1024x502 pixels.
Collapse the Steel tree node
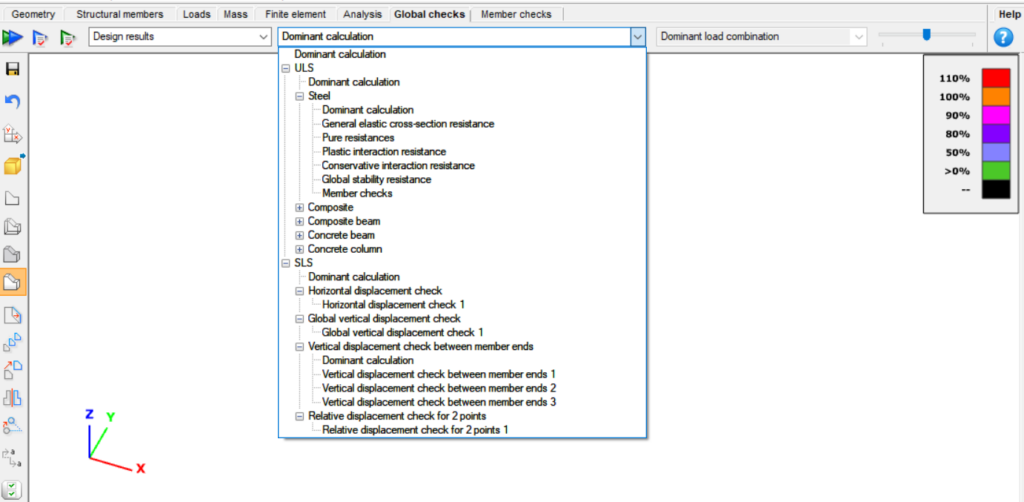(x=299, y=96)
